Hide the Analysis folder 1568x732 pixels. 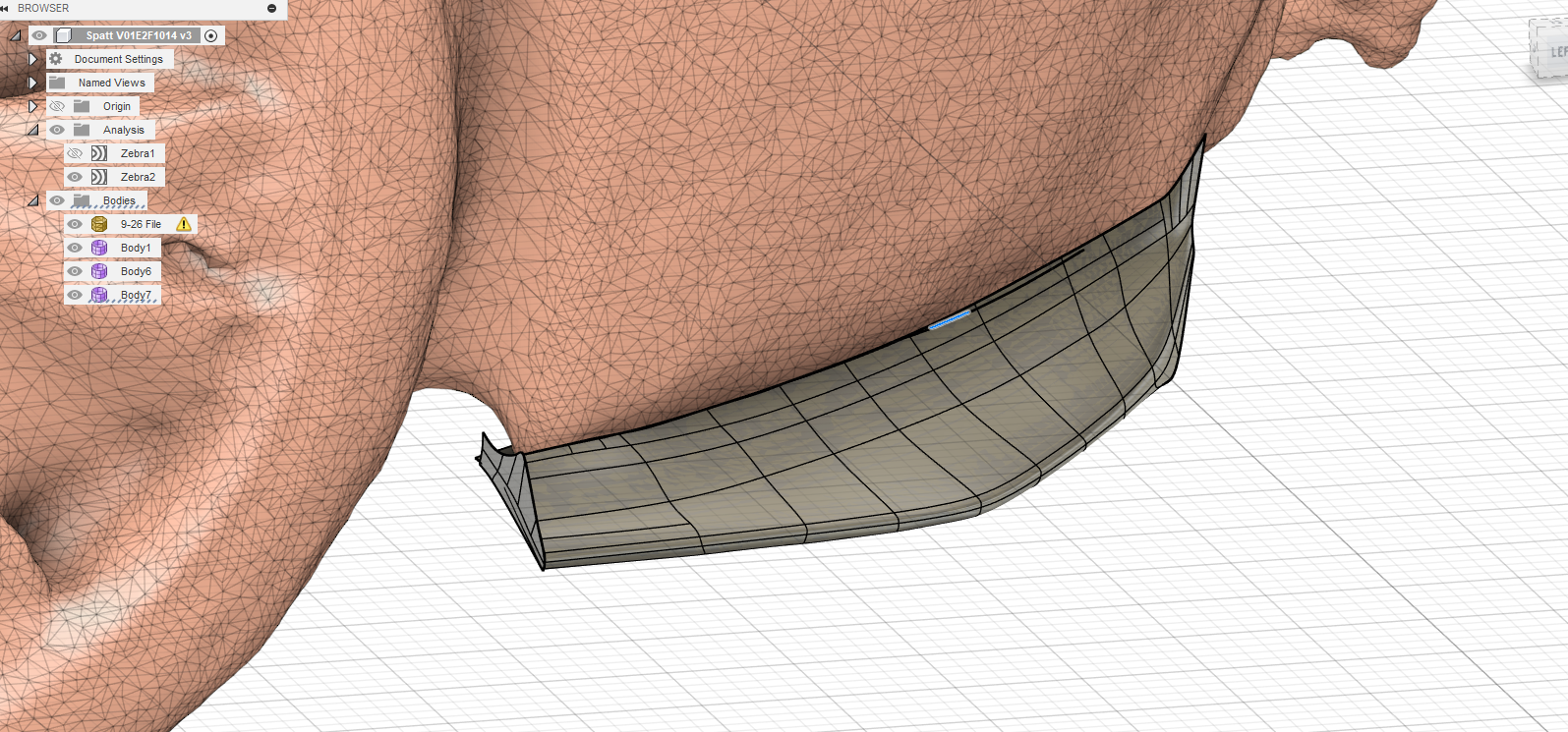pos(57,130)
